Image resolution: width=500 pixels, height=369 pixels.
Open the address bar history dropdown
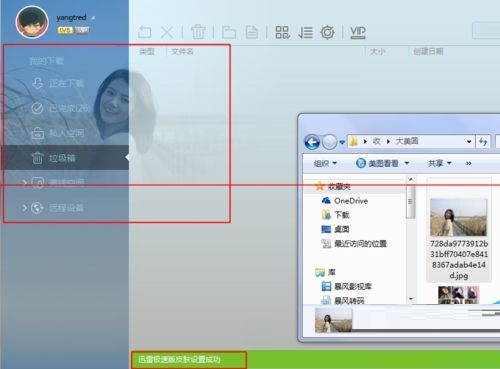(x=469, y=142)
